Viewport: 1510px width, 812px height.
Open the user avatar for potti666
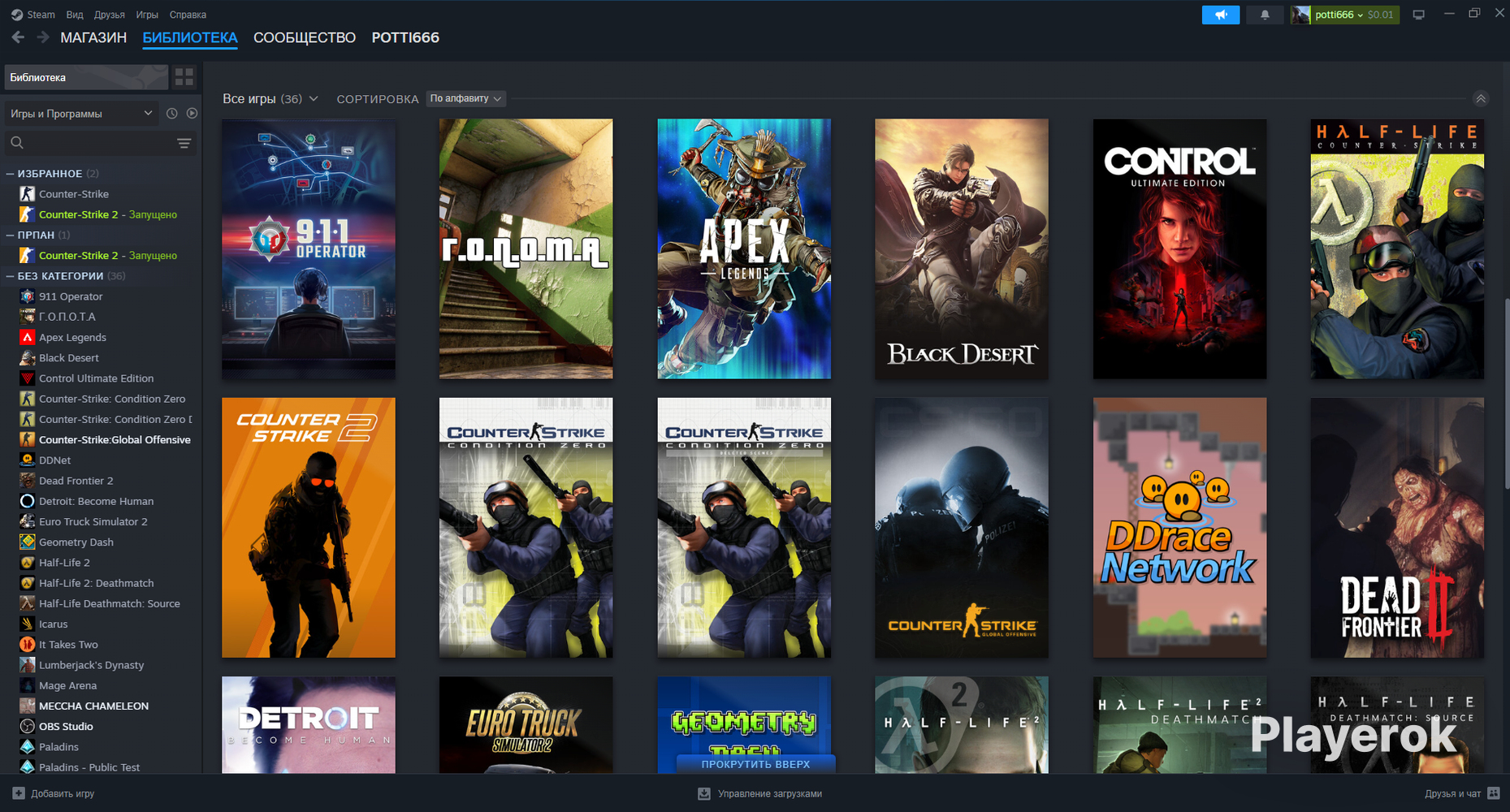1300,15
